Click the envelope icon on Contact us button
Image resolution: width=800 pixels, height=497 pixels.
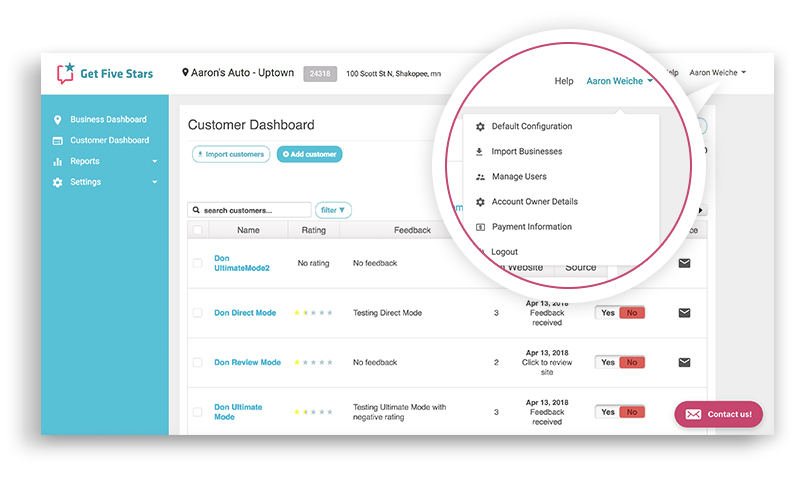693,414
